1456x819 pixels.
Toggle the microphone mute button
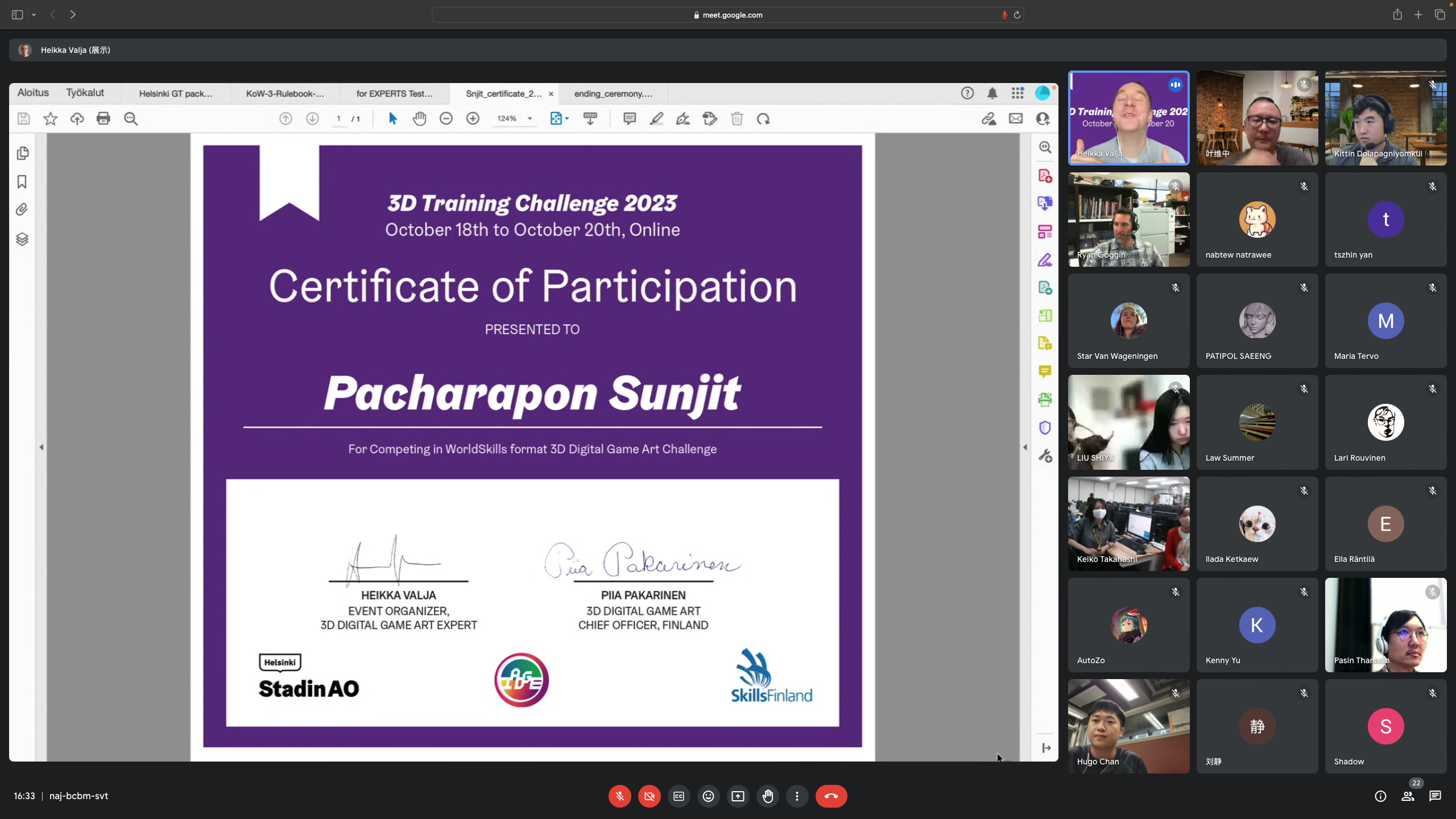coord(619,796)
